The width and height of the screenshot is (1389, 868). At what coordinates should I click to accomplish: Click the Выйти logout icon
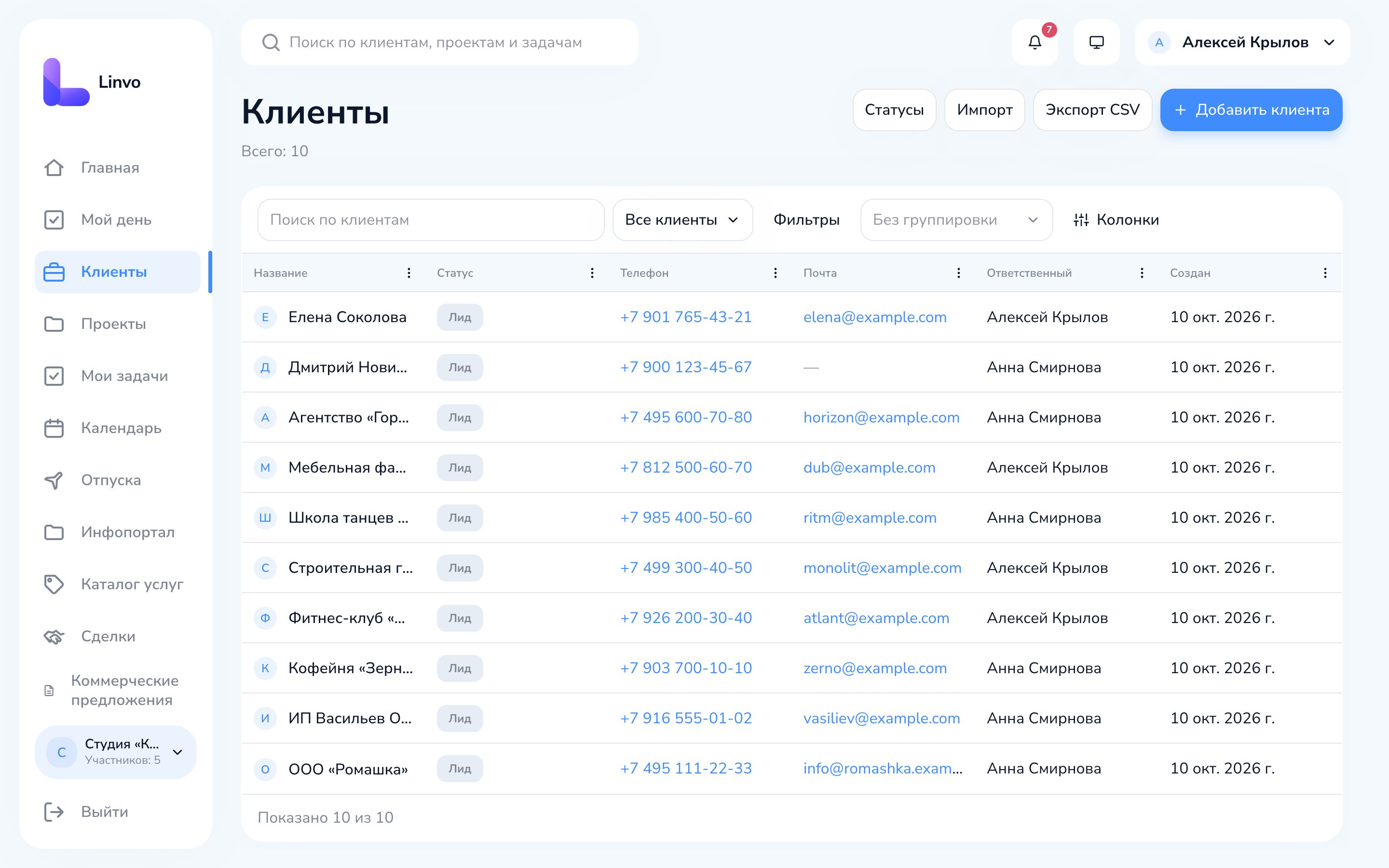tap(54, 812)
